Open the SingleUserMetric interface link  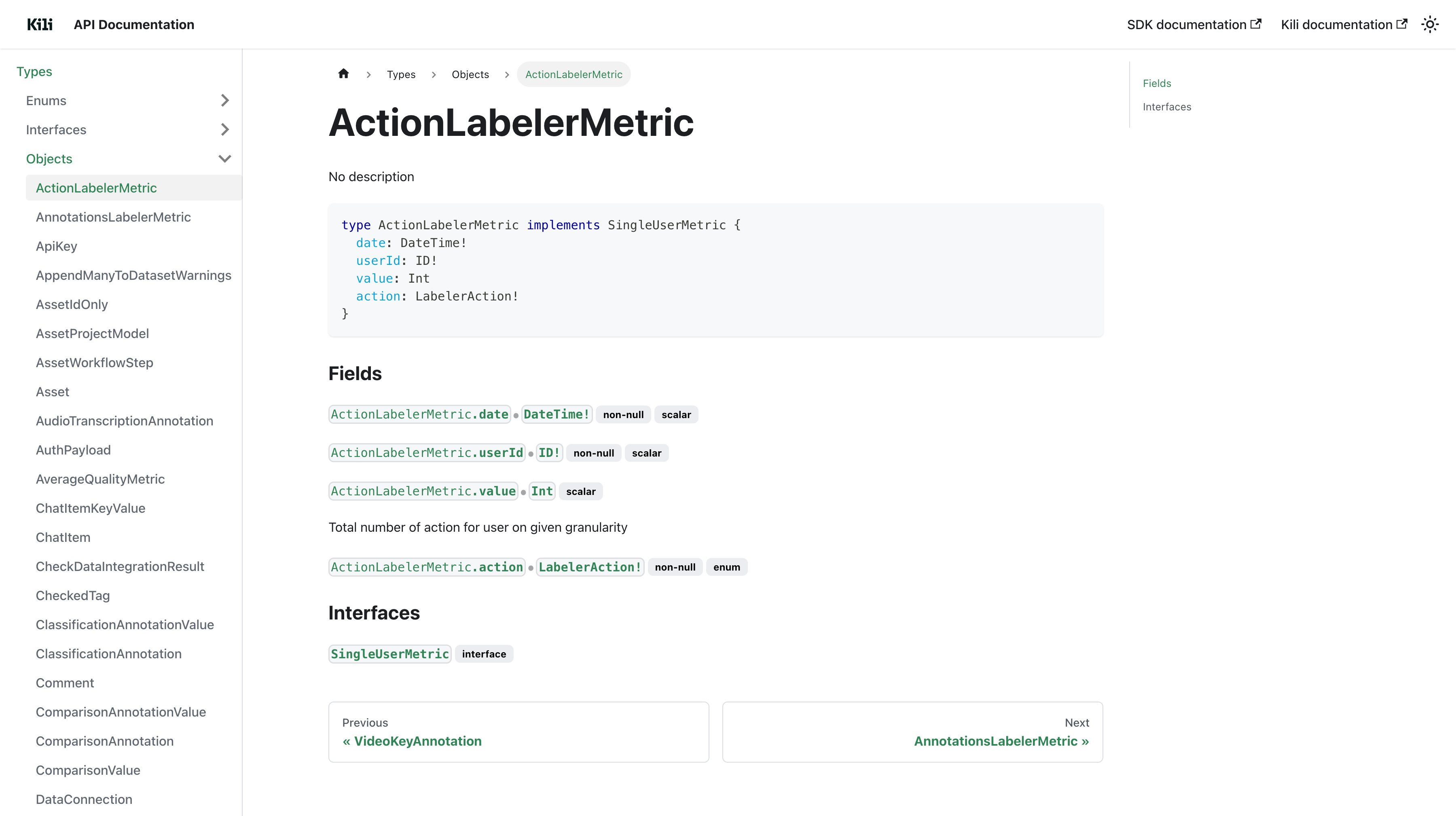(389, 654)
